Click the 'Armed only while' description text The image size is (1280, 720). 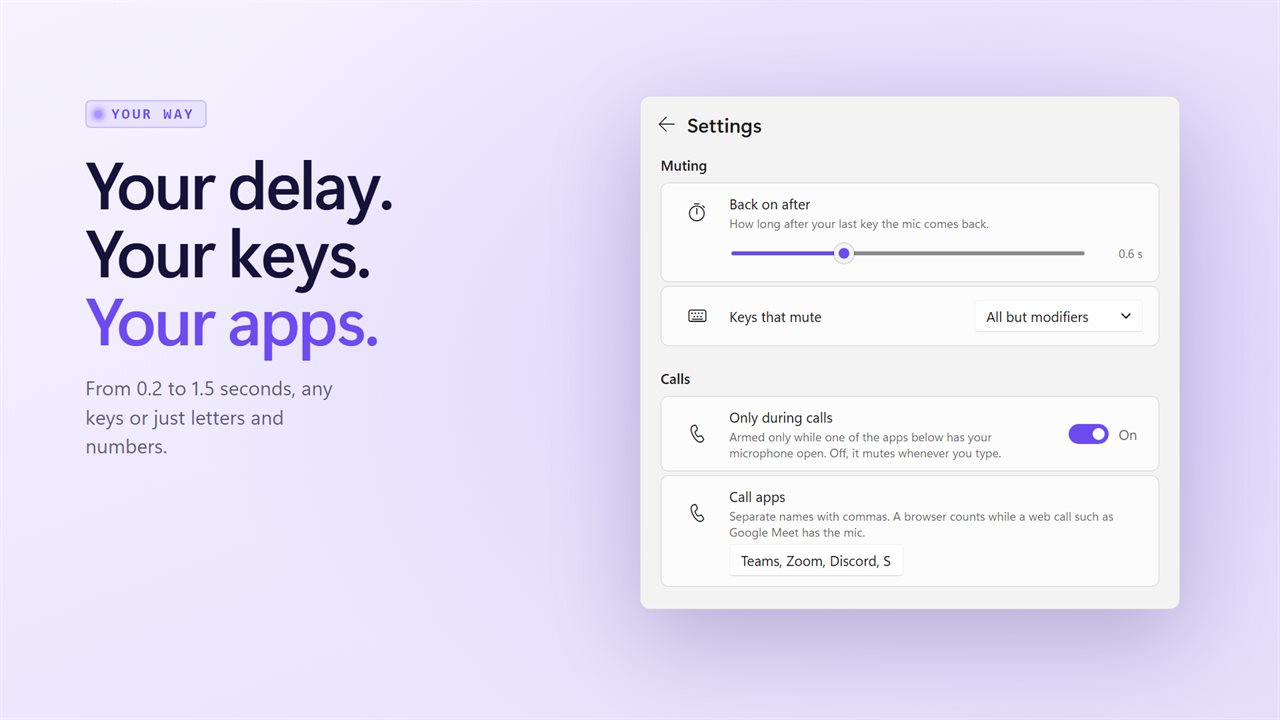tap(865, 445)
